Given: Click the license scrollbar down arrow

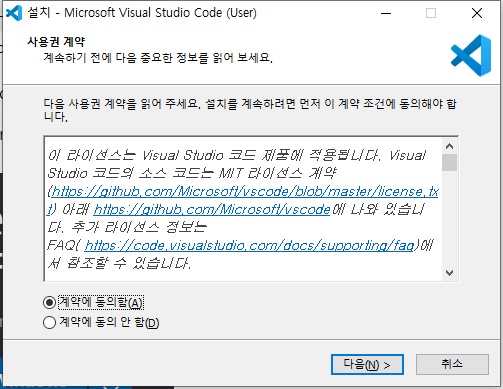Looking at the screenshot, I should 449,273.
